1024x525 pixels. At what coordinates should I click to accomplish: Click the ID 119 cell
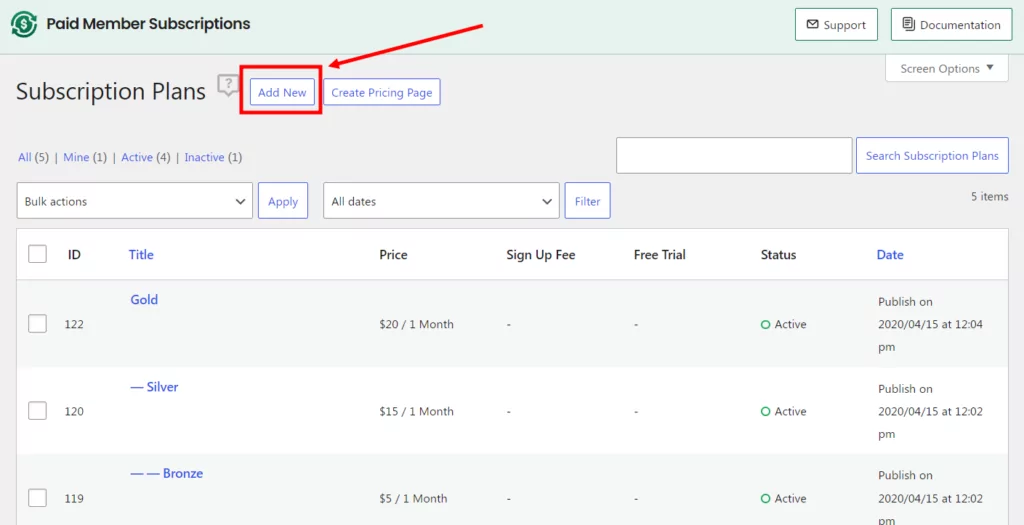[74, 498]
